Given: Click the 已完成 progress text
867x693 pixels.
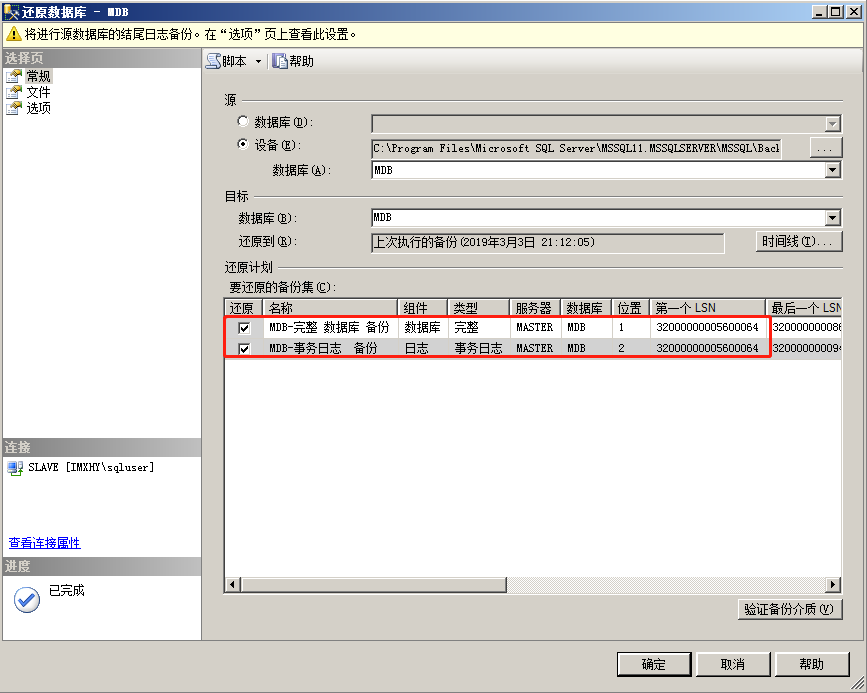Looking at the screenshot, I should point(67,590).
